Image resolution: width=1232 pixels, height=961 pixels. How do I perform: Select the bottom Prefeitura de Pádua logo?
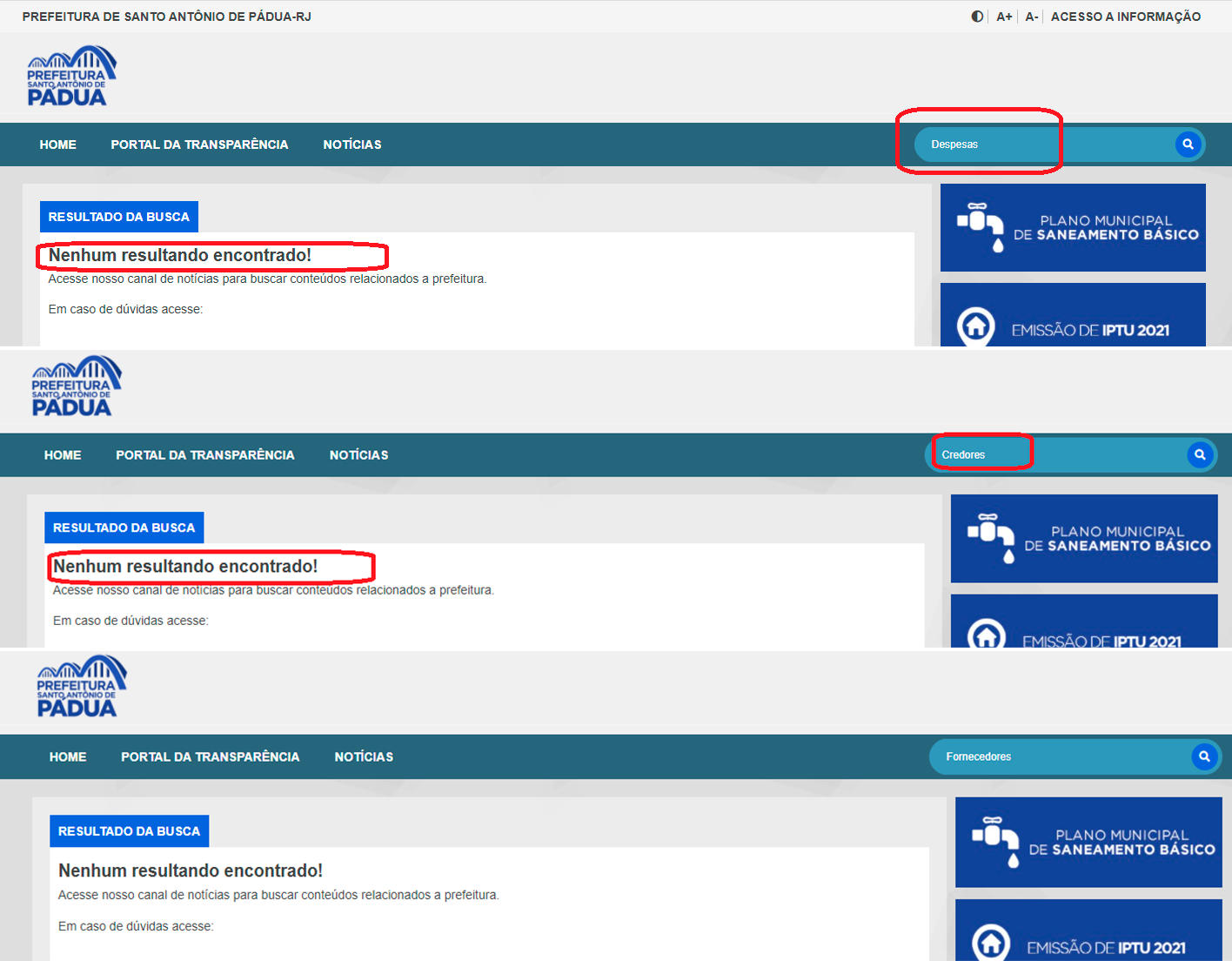tap(82, 686)
